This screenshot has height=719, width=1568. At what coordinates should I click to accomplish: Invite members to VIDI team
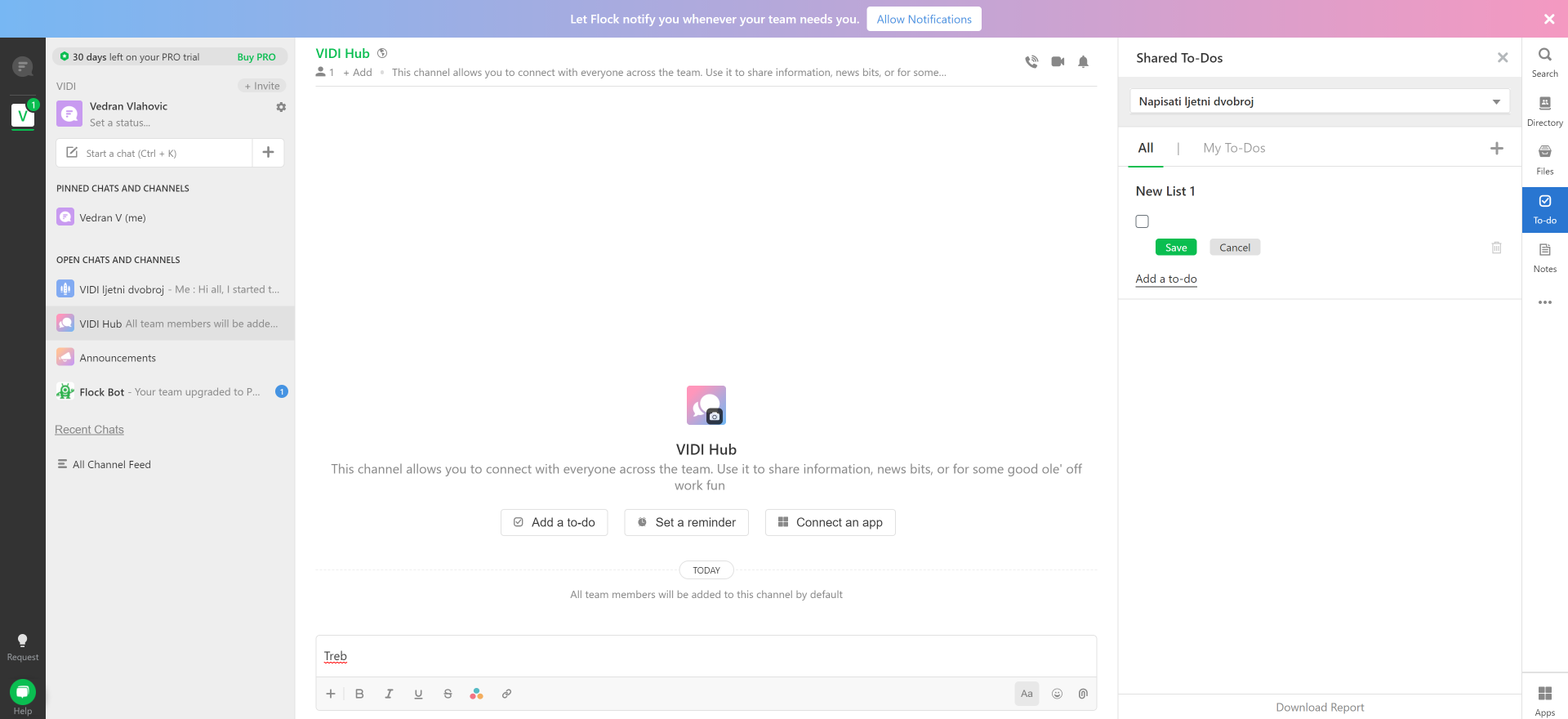coord(262,86)
